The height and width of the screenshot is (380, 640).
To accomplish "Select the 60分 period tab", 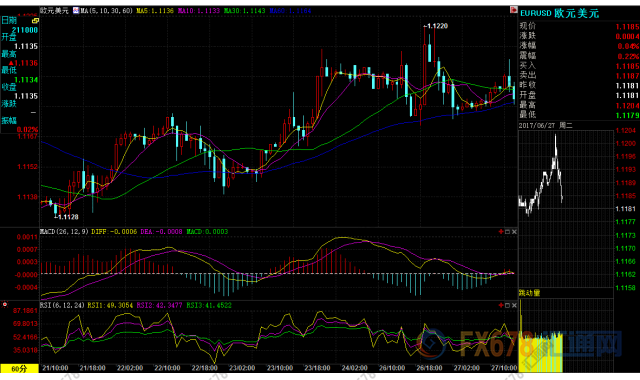I will click(x=19, y=369).
